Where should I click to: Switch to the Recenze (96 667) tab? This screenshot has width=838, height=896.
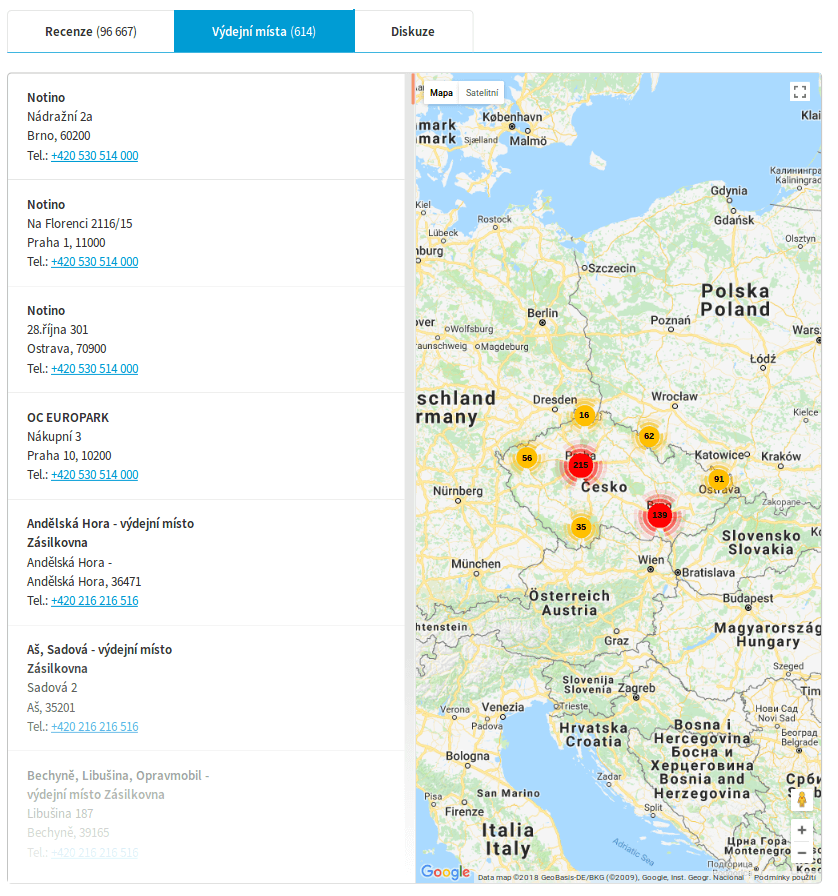coord(91,31)
